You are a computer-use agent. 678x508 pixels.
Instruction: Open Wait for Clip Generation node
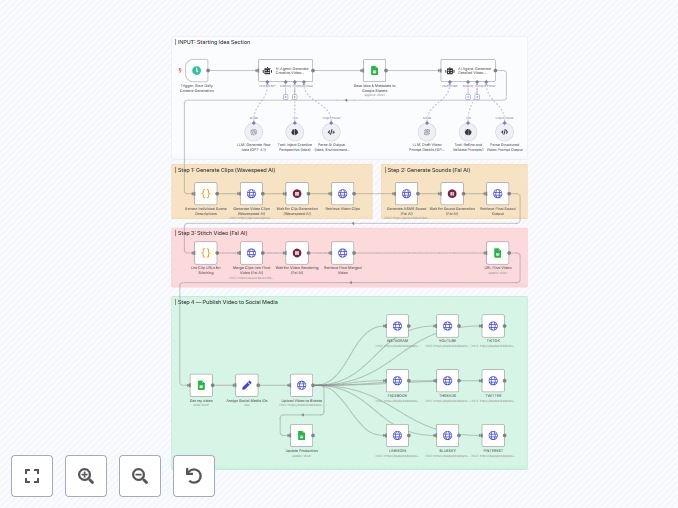coord(297,194)
